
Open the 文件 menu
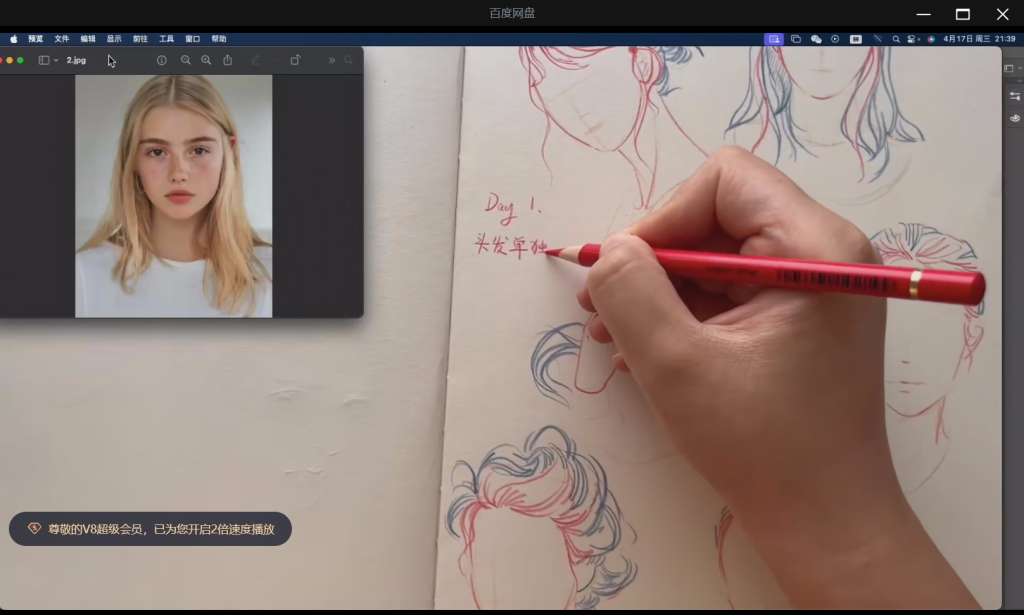(x=62, y=39)
